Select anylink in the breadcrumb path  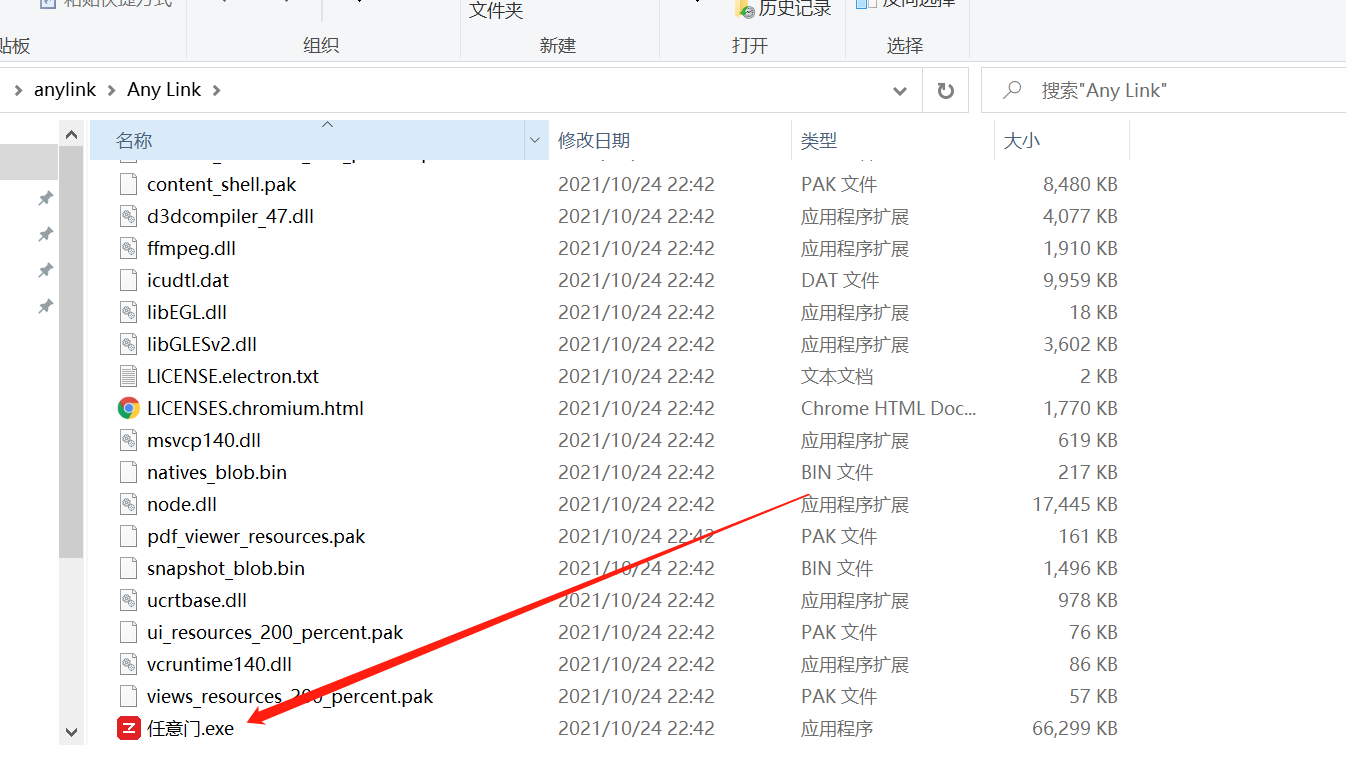click(x=64, y=89)
